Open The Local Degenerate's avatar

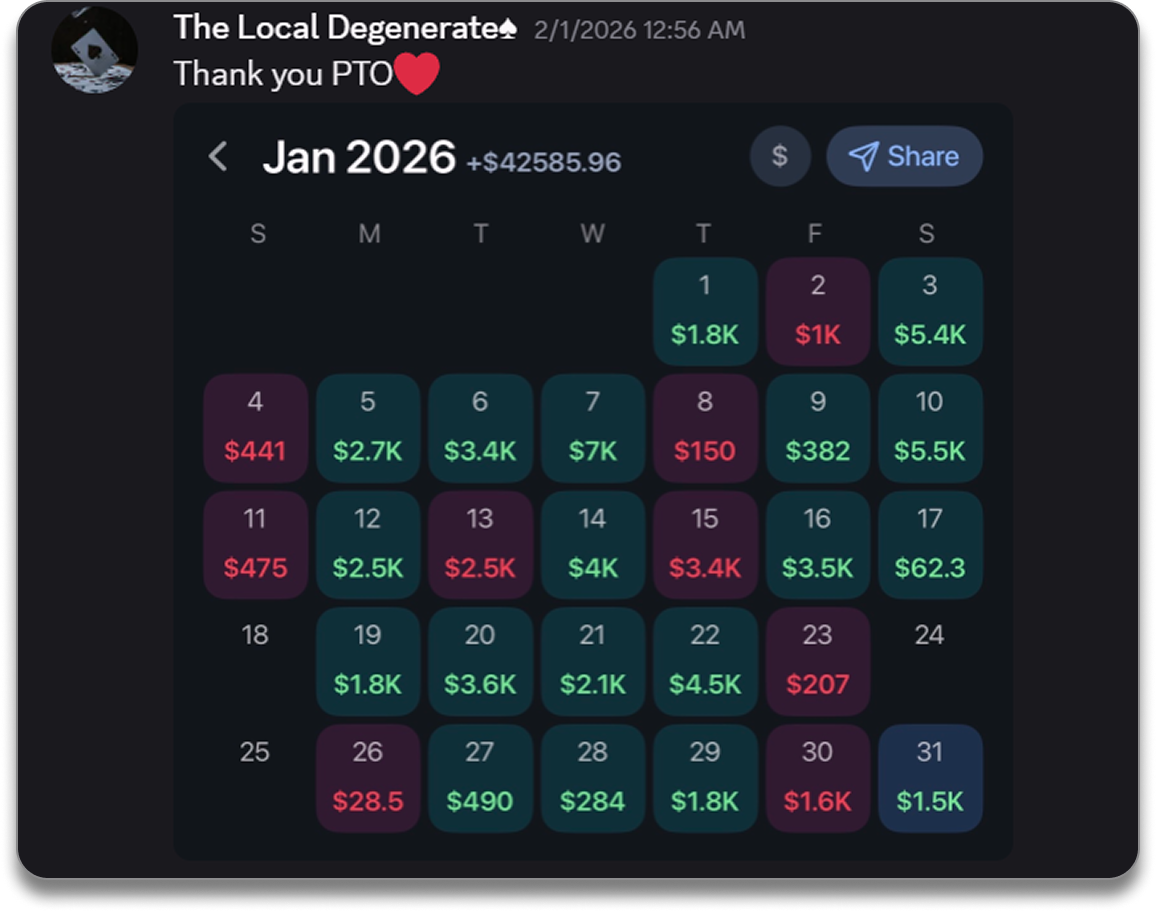tap(95, 50)
